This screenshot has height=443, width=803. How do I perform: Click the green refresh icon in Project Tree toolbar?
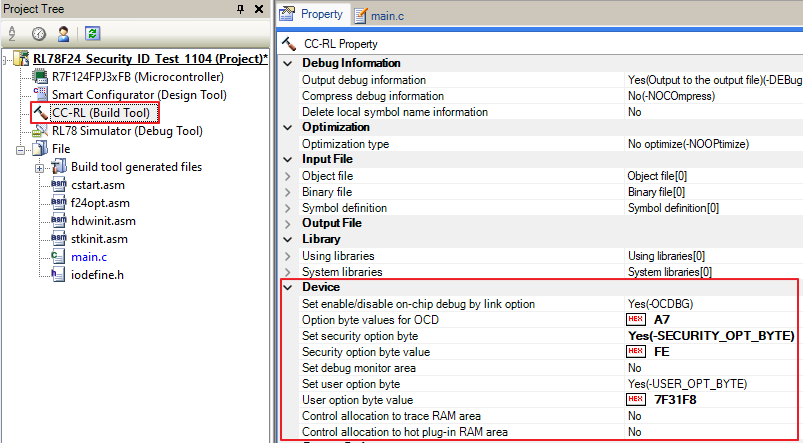(92, 34)
